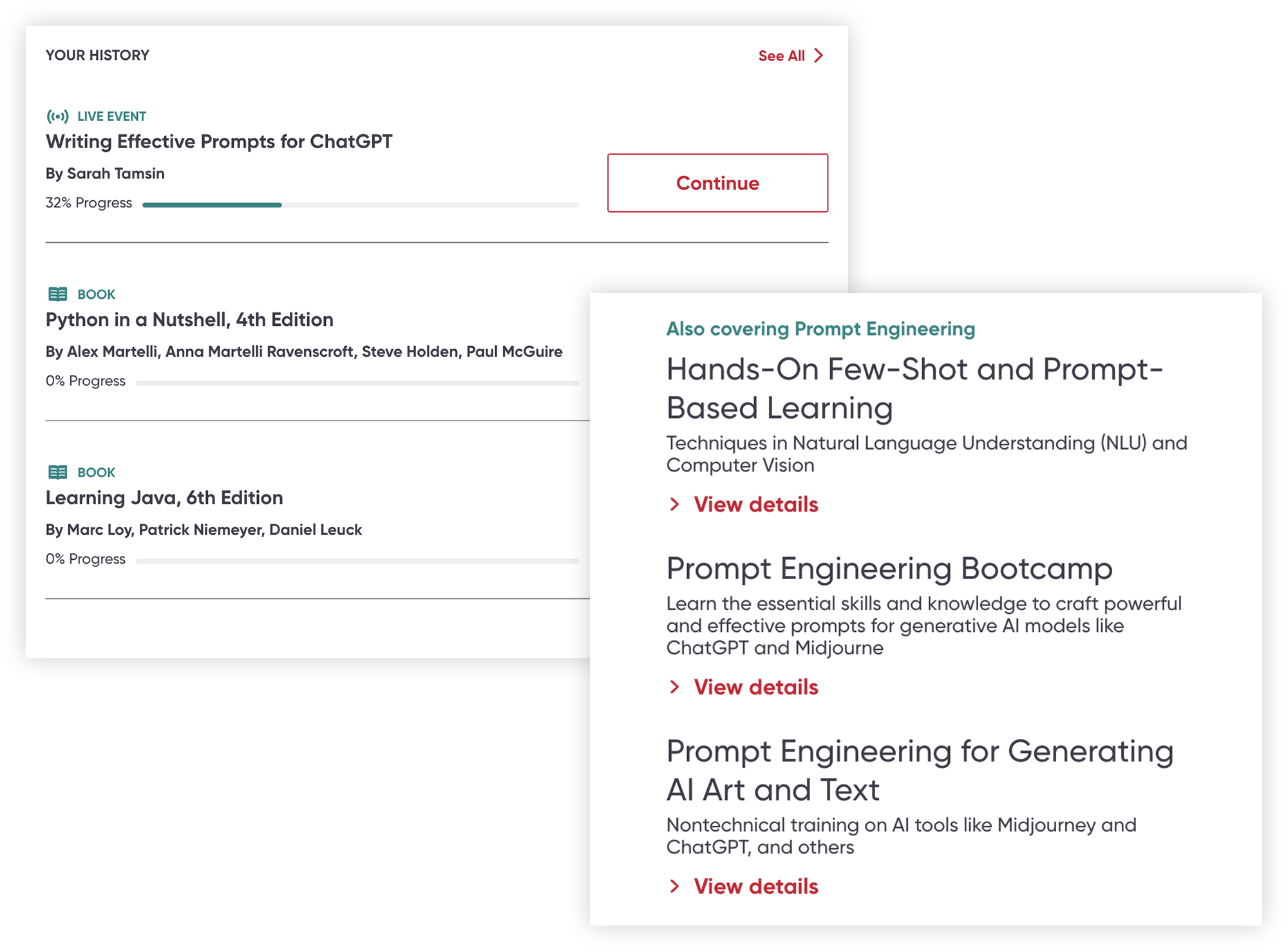Click the 32% progress bar

[361, 205]
